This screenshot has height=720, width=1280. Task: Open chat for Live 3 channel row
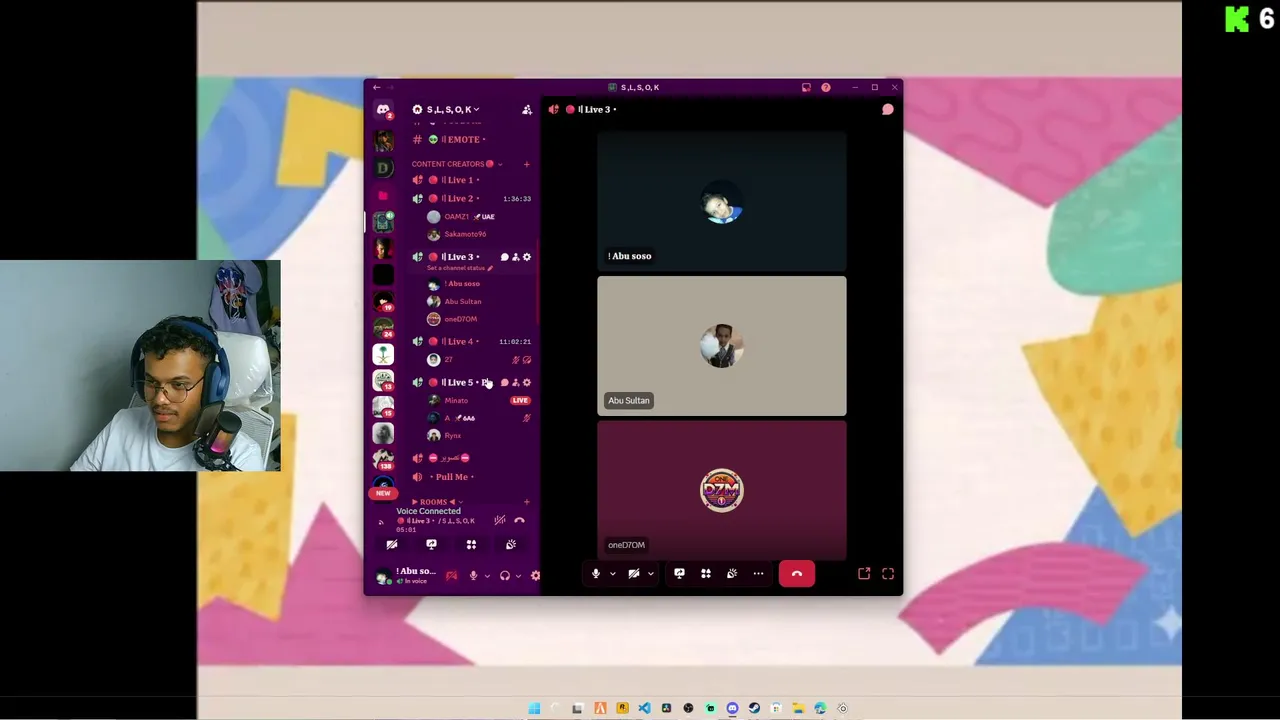[504, 257]
